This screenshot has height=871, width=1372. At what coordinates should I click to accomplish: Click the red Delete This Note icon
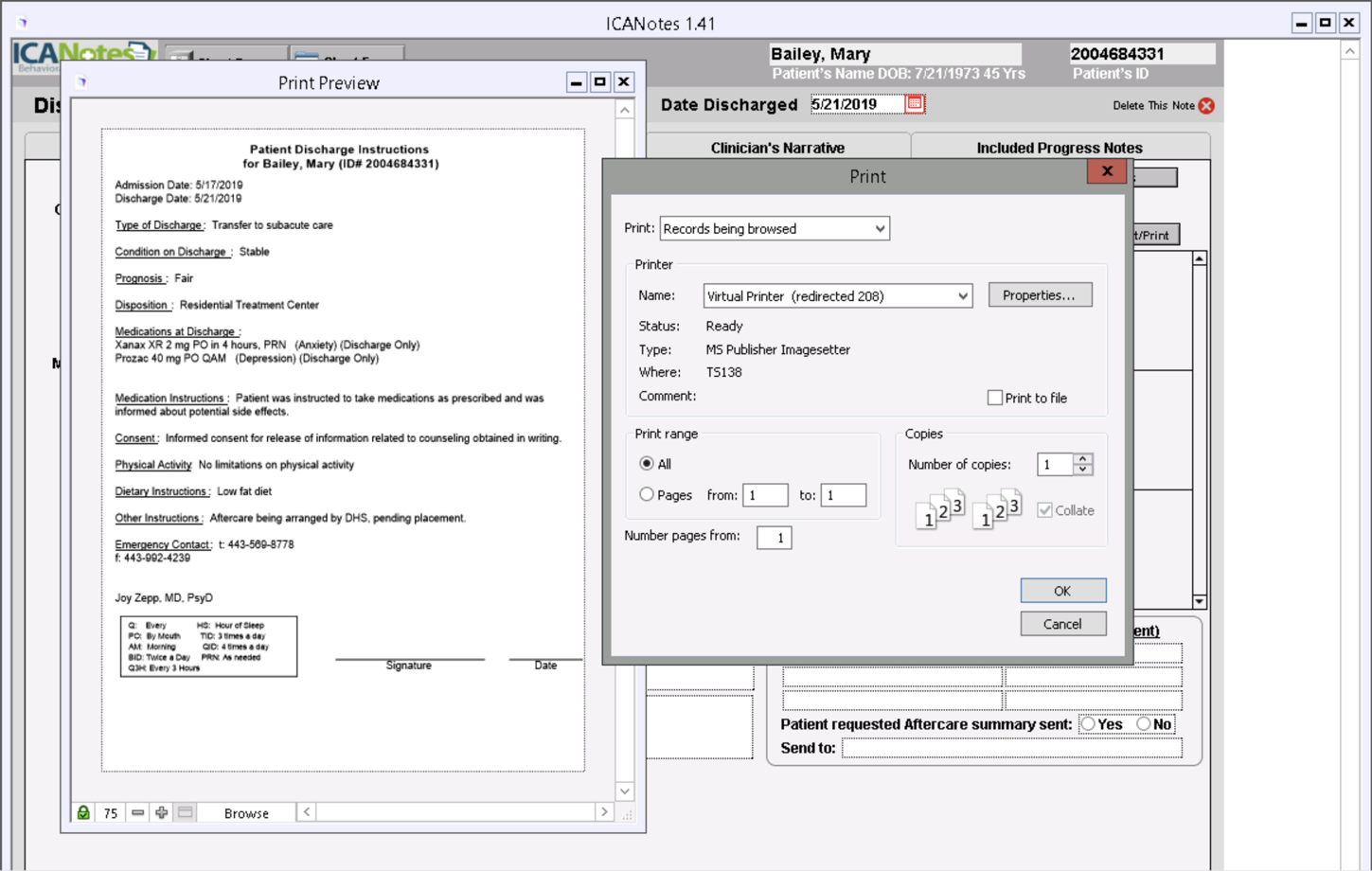pyautogui.click(x=1204, y=106)
